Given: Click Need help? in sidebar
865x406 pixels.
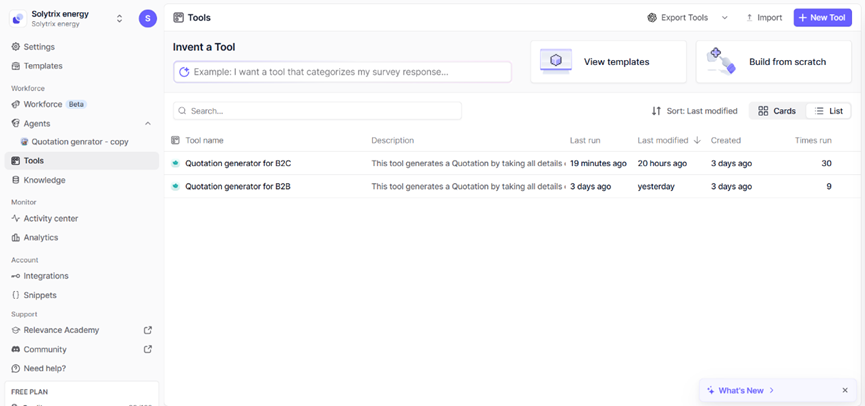Looking at the screenshot, I should [x=45, y=368].
